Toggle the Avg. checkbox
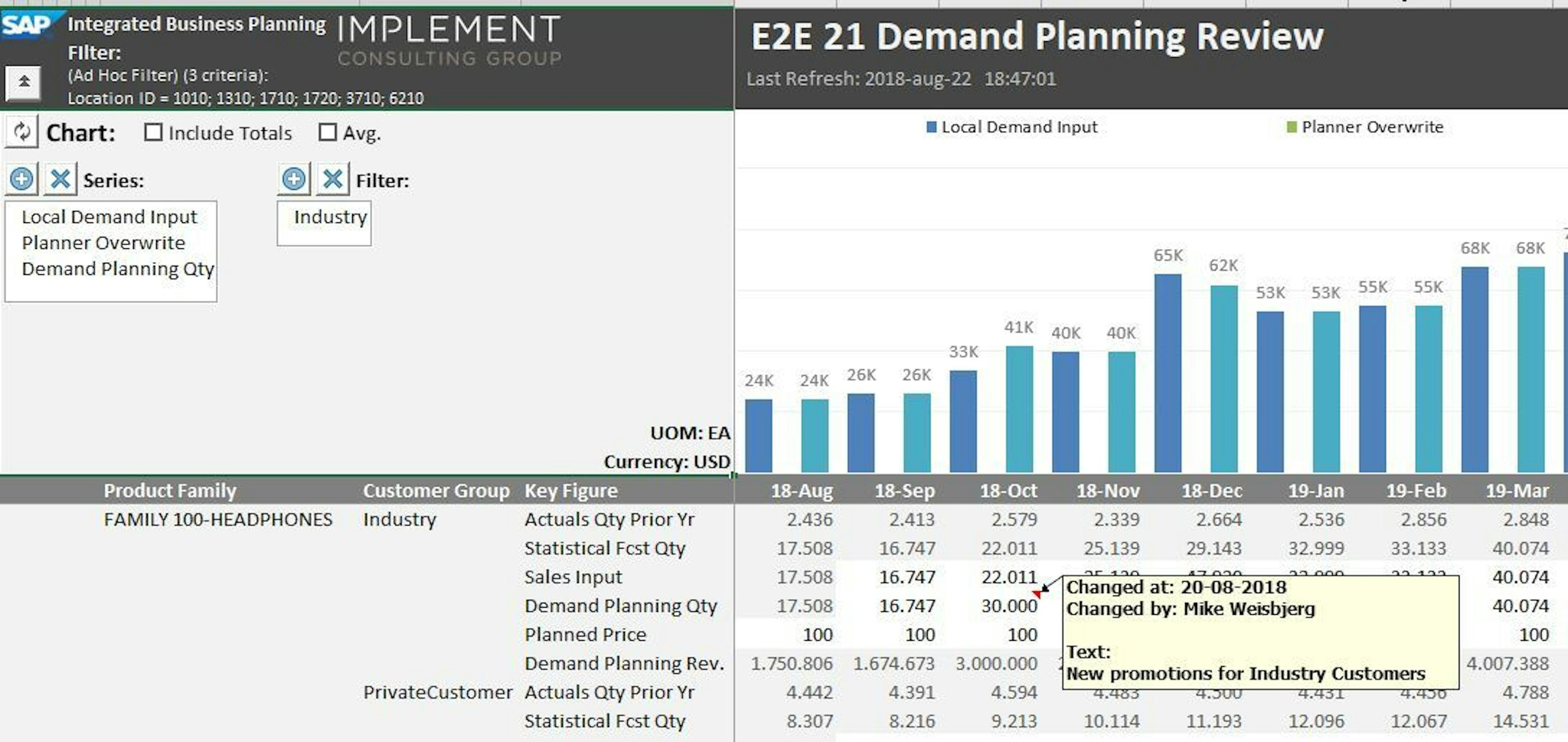 tap(327, 133)
